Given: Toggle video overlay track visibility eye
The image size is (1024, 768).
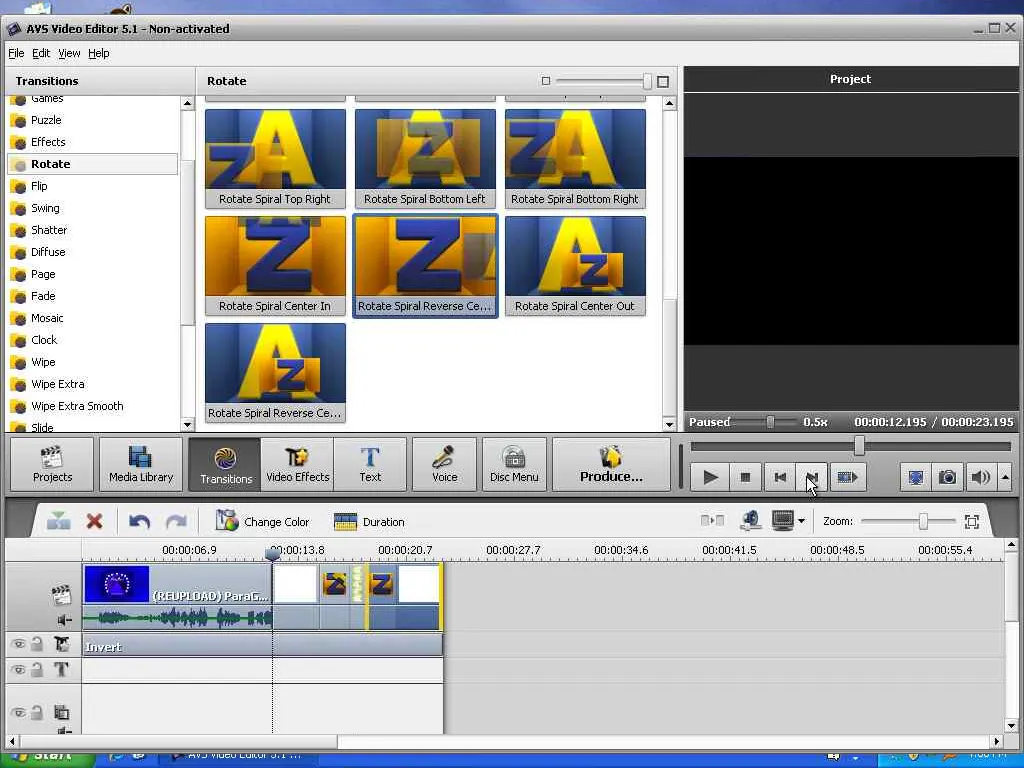Looking at the screenshot, I should click(x=19, y=712).
